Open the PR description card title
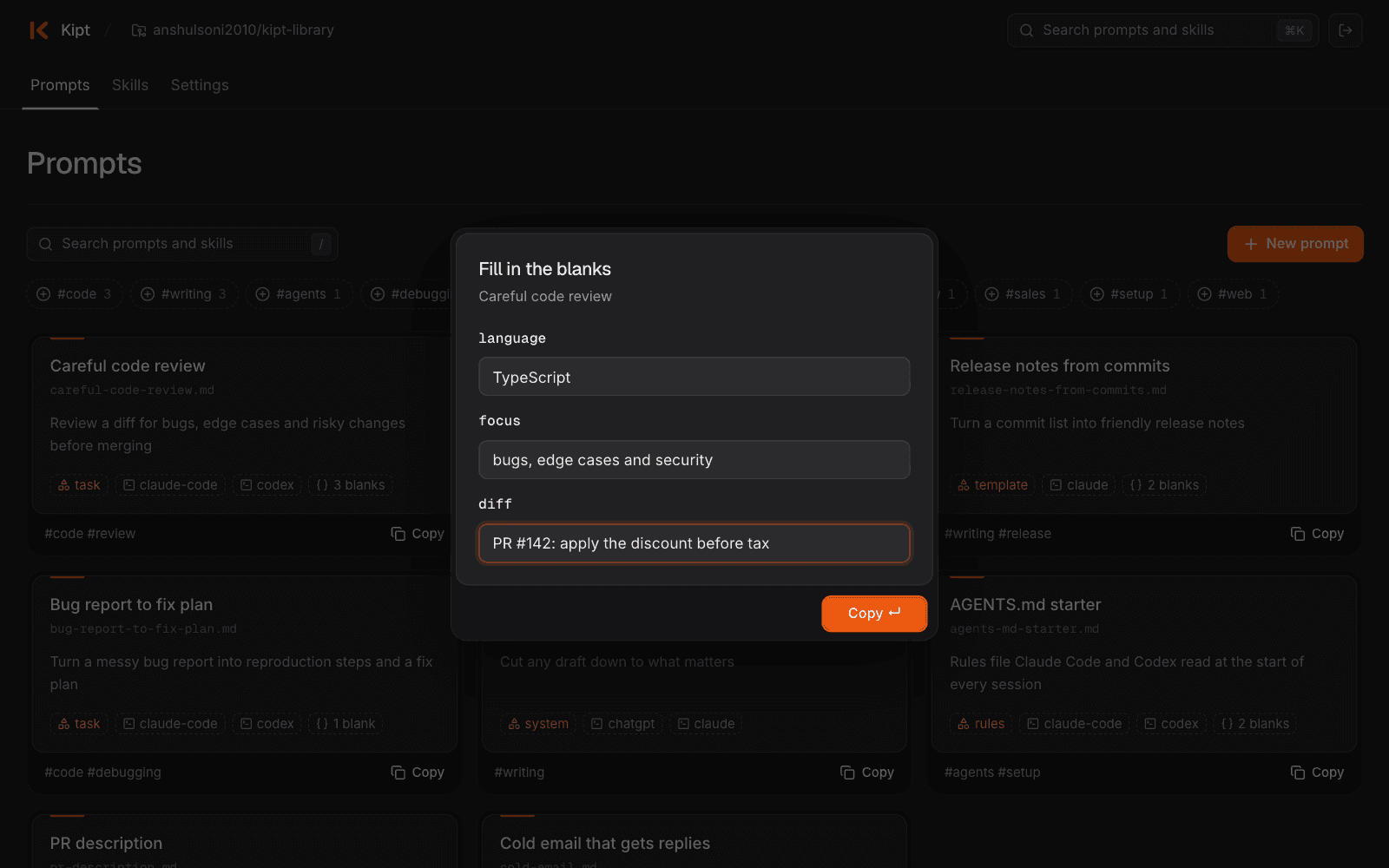This screenshot has height=868, width=1389. [x=106, y=844]
